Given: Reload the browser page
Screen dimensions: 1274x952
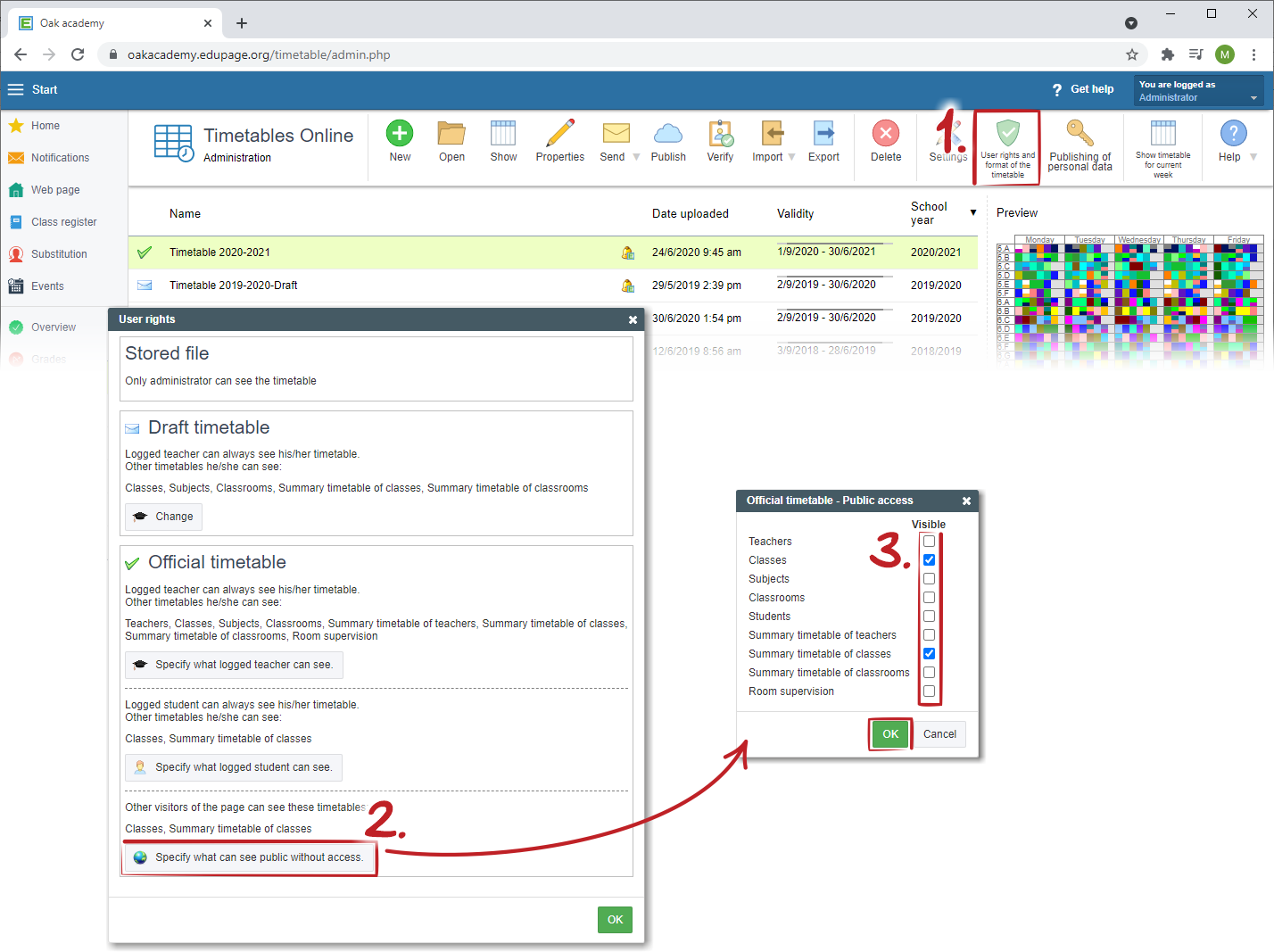Looking at the screenshot, I should [x=78, y=54].
